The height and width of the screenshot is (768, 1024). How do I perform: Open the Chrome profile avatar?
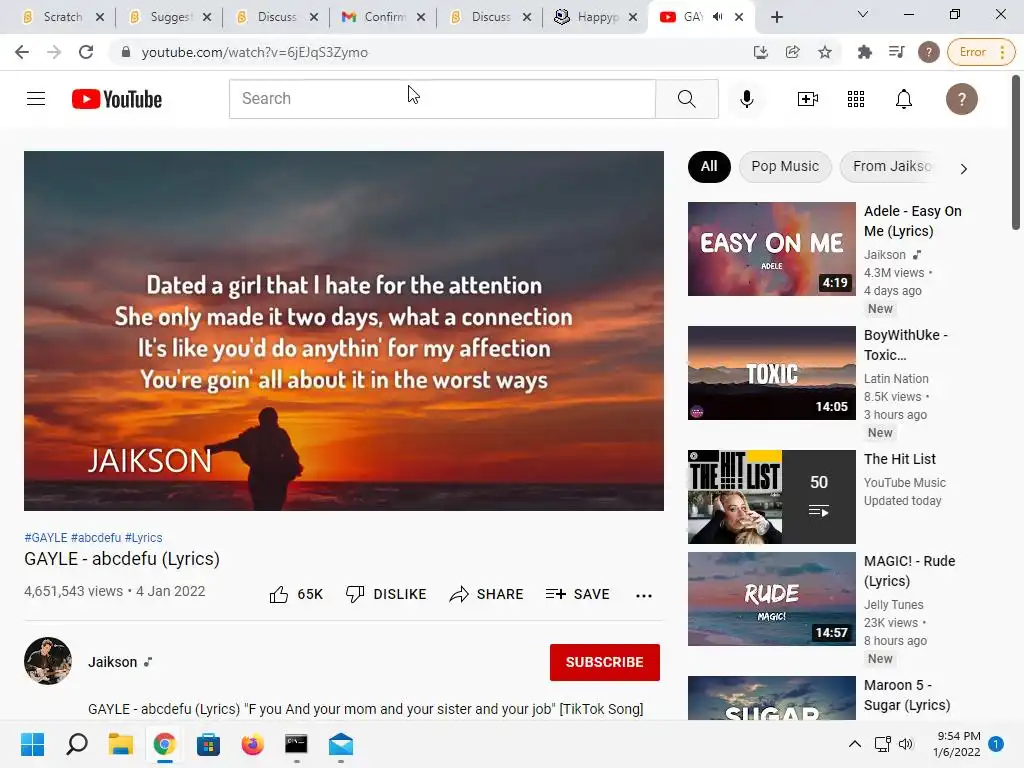(x=929, y=52)
